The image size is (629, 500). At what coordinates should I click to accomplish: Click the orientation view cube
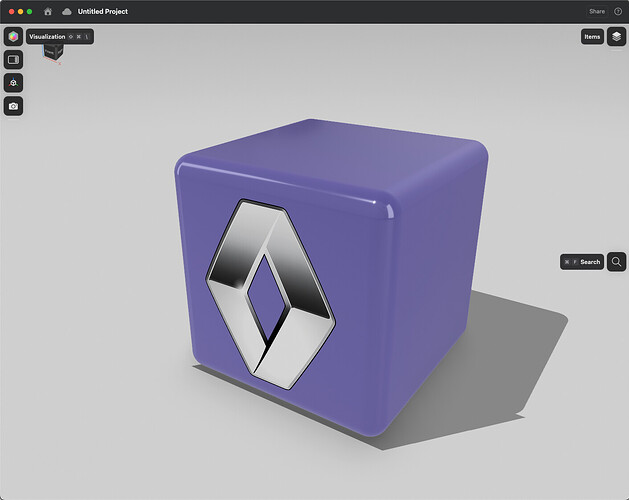tap(53, 52)
